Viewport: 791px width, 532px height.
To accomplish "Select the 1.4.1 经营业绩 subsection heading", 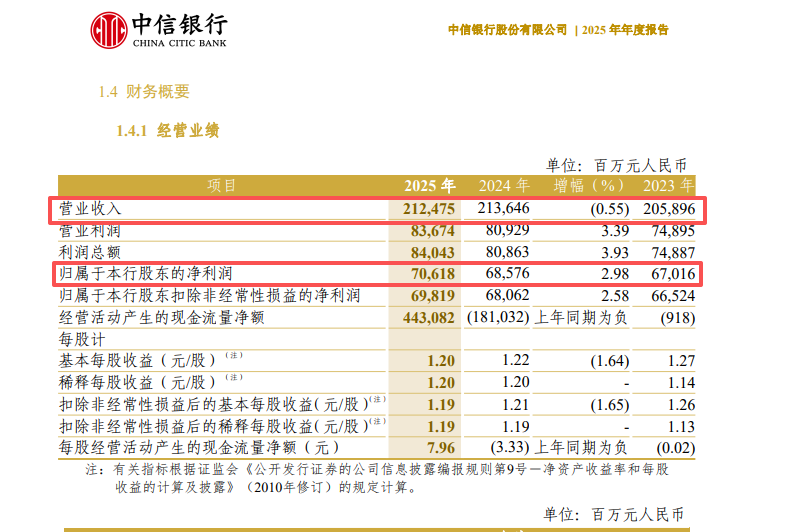I will (x=167, y=131).
